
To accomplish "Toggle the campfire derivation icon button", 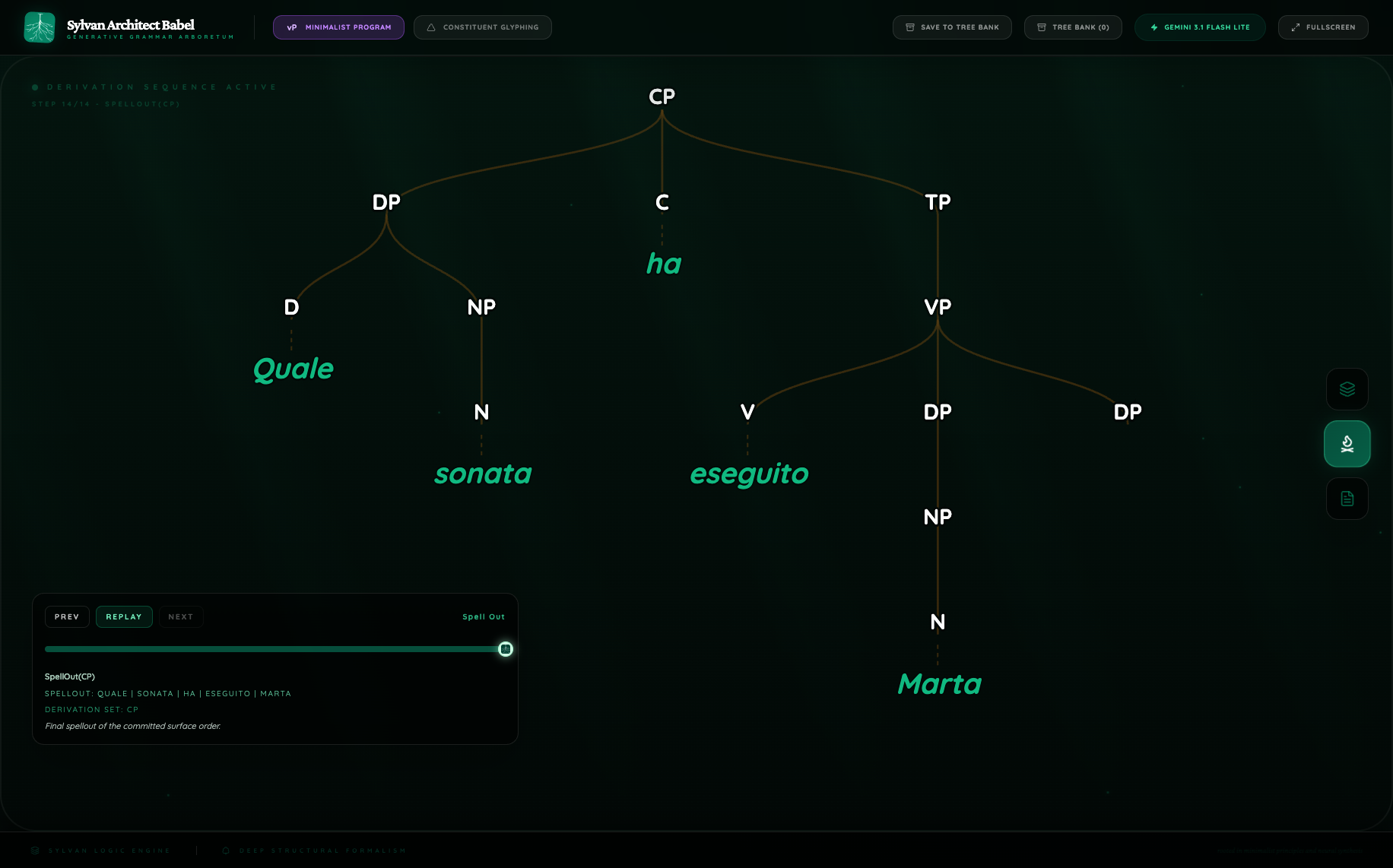I will point(1347,444).
